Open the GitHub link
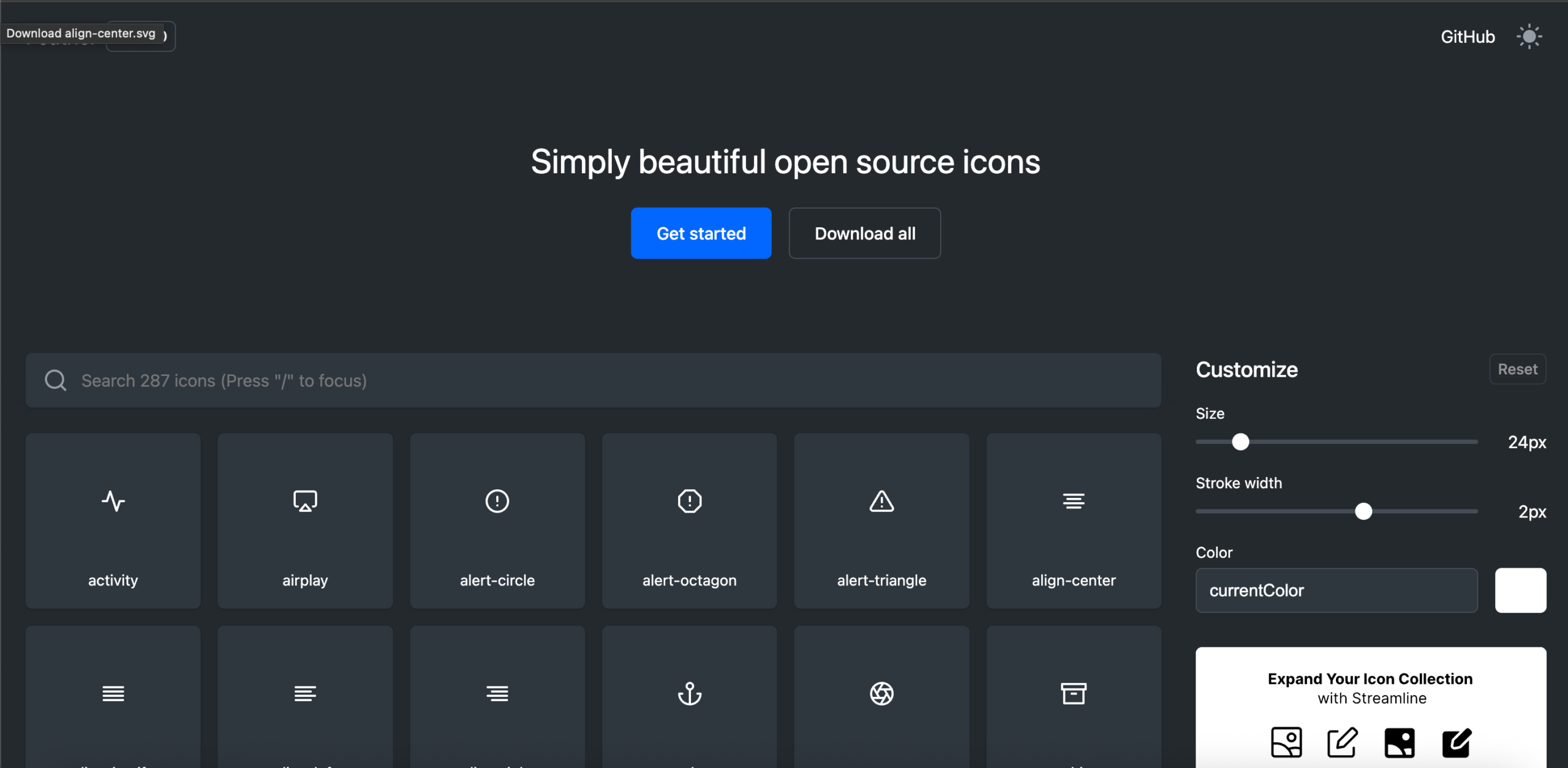1568x768 pixels. [1468, 37]
